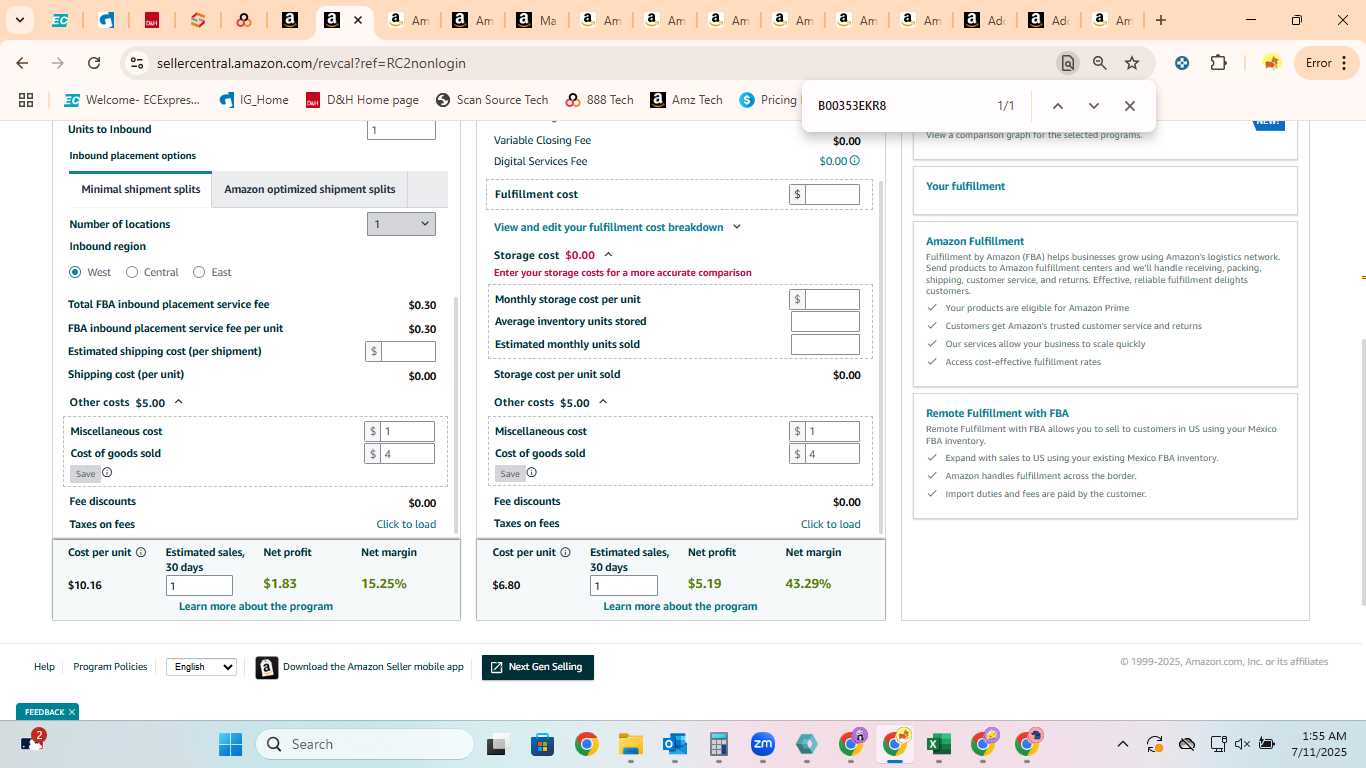Click info icon next to right Save button
This screenshot has height=768, width=1366.
(x=532, y=473)
